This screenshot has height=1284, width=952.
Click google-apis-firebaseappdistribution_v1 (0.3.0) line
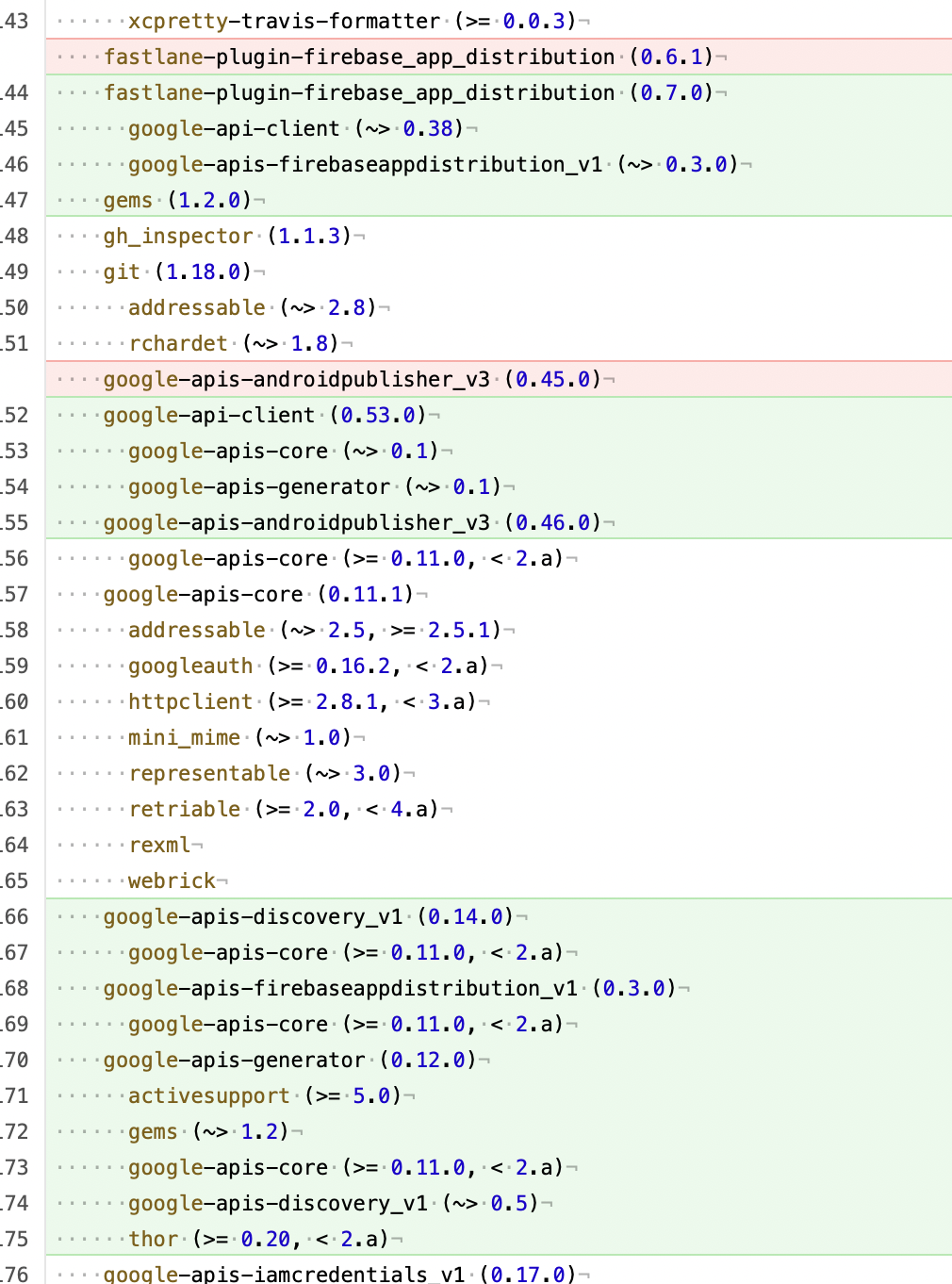500,988
